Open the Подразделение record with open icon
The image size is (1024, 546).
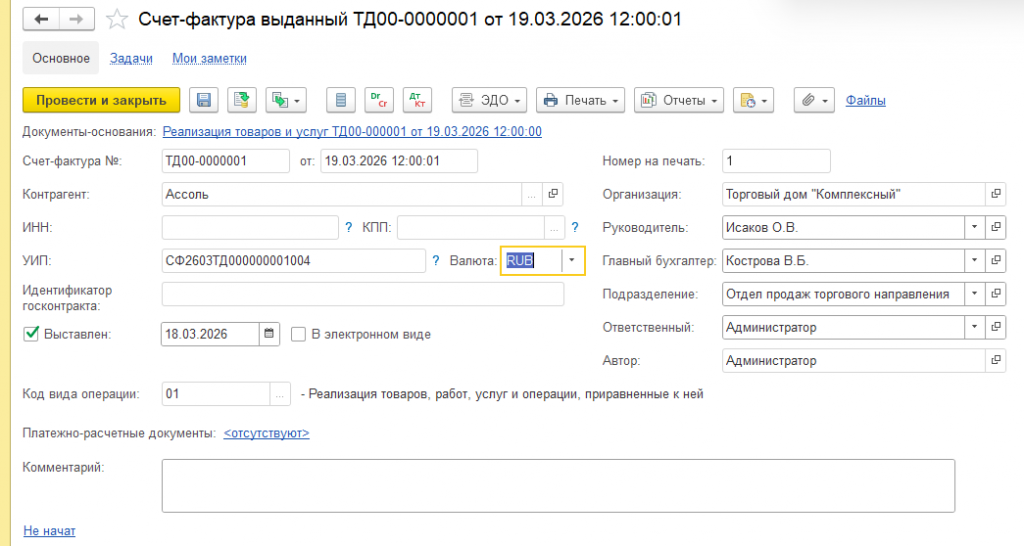click(x=996, y=294)
